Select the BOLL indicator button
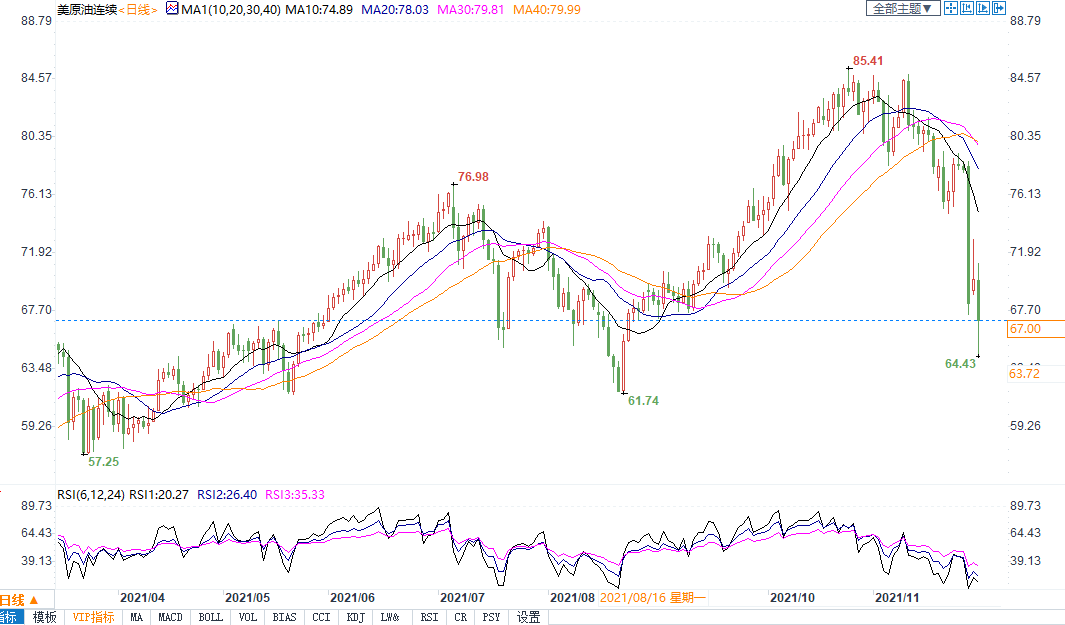This screenshot has width=1065, height=625. [210, 617]
